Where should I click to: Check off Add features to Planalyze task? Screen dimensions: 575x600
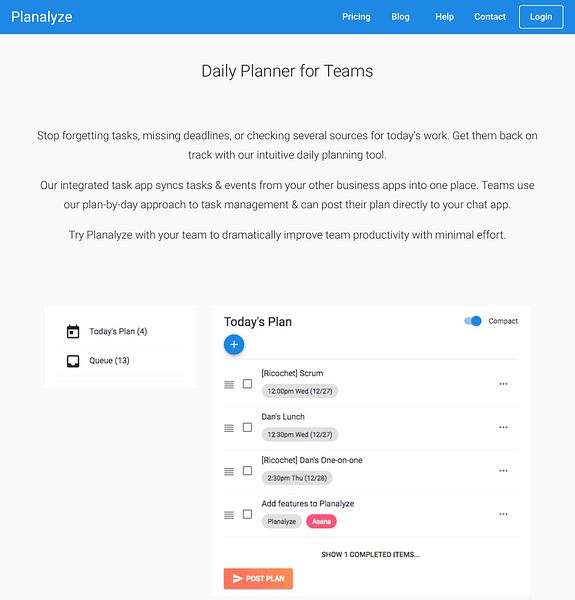coord(248,514)
